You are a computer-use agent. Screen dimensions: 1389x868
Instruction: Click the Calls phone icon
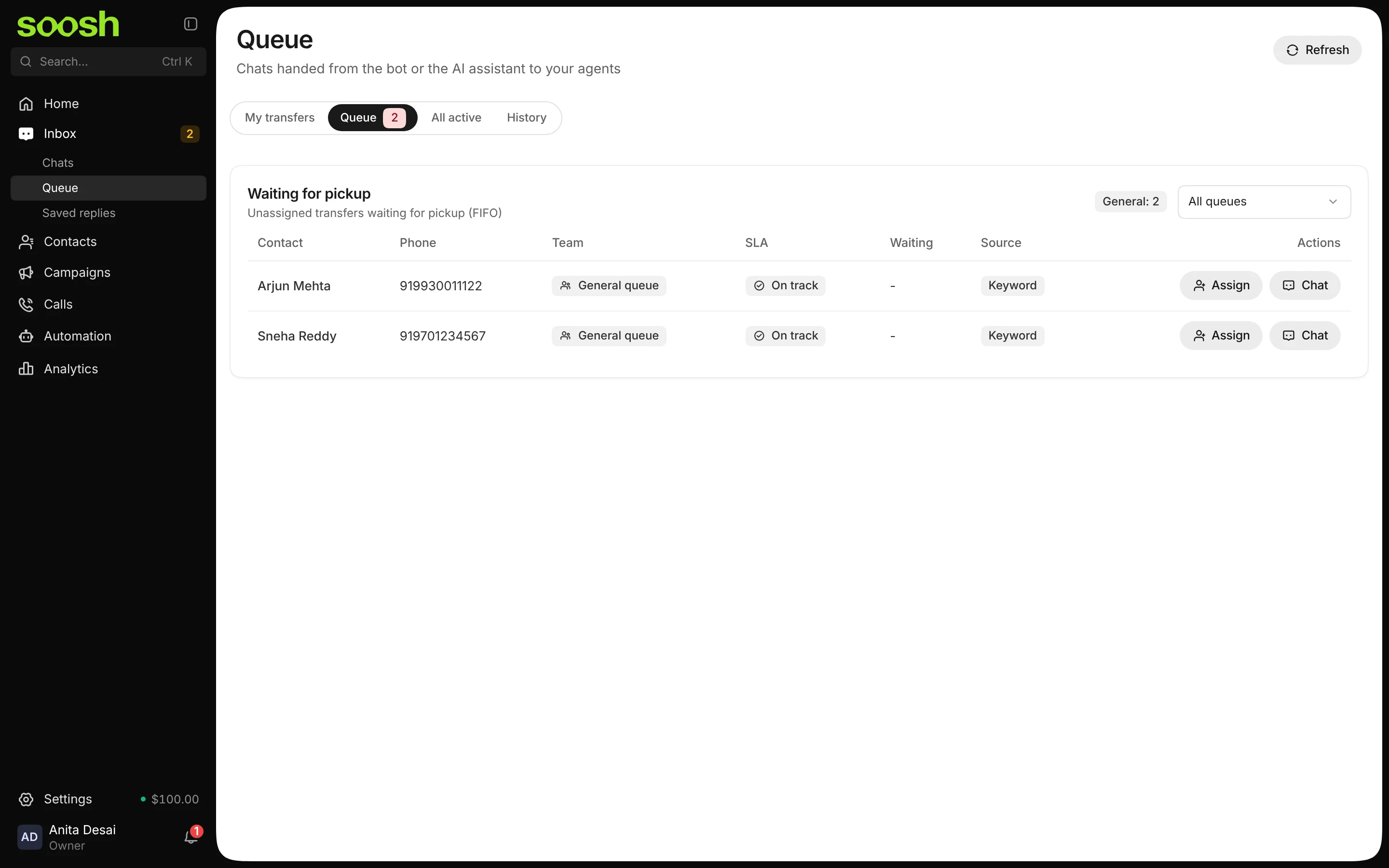click(26, 304)
